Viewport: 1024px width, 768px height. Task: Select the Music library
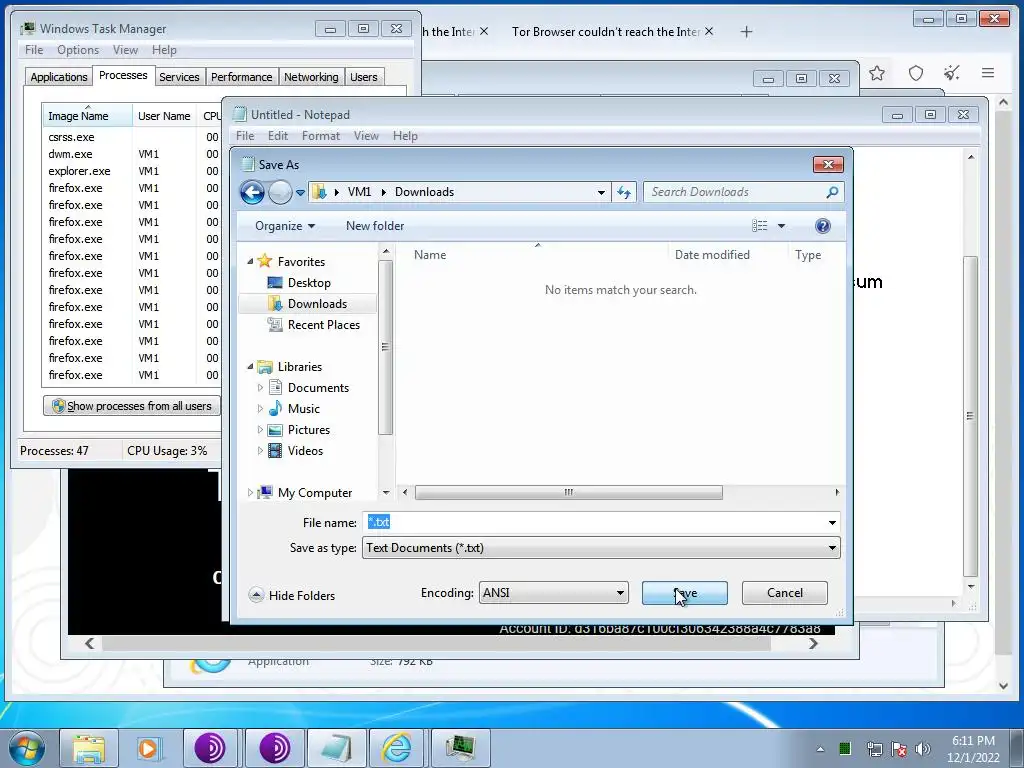coord(304,409)
